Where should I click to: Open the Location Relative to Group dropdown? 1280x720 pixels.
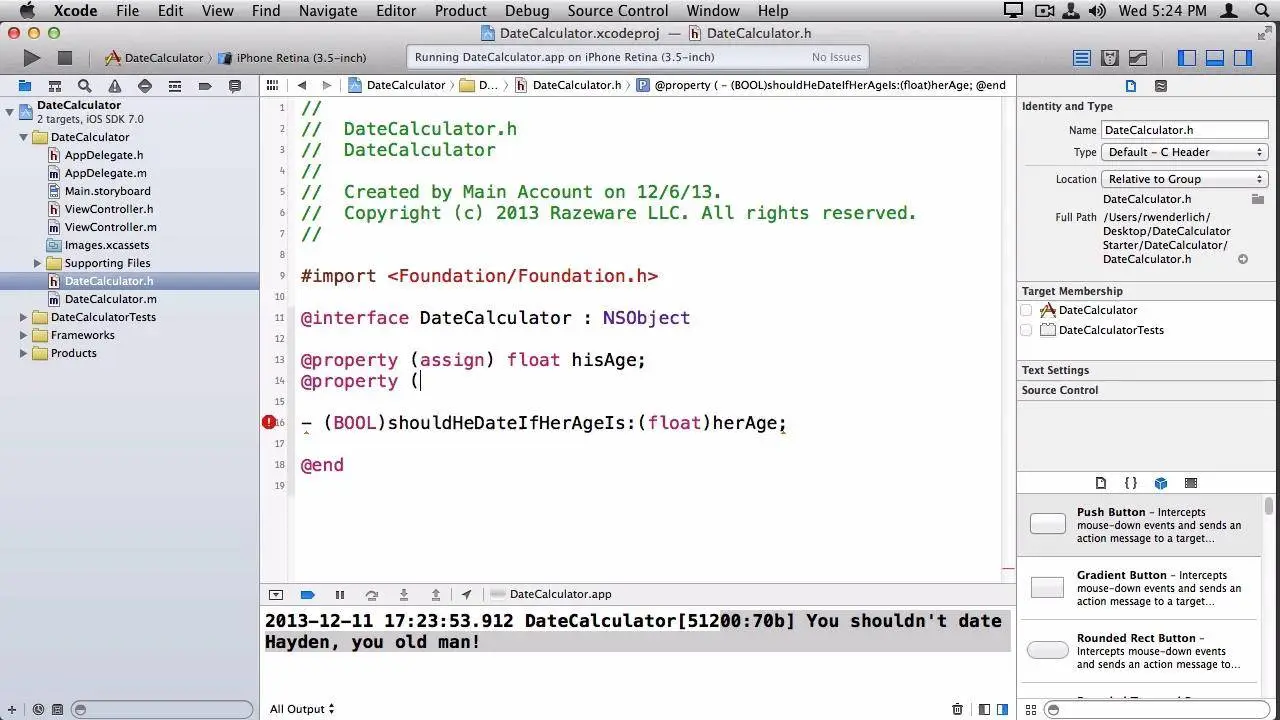tap(1185, 179)
